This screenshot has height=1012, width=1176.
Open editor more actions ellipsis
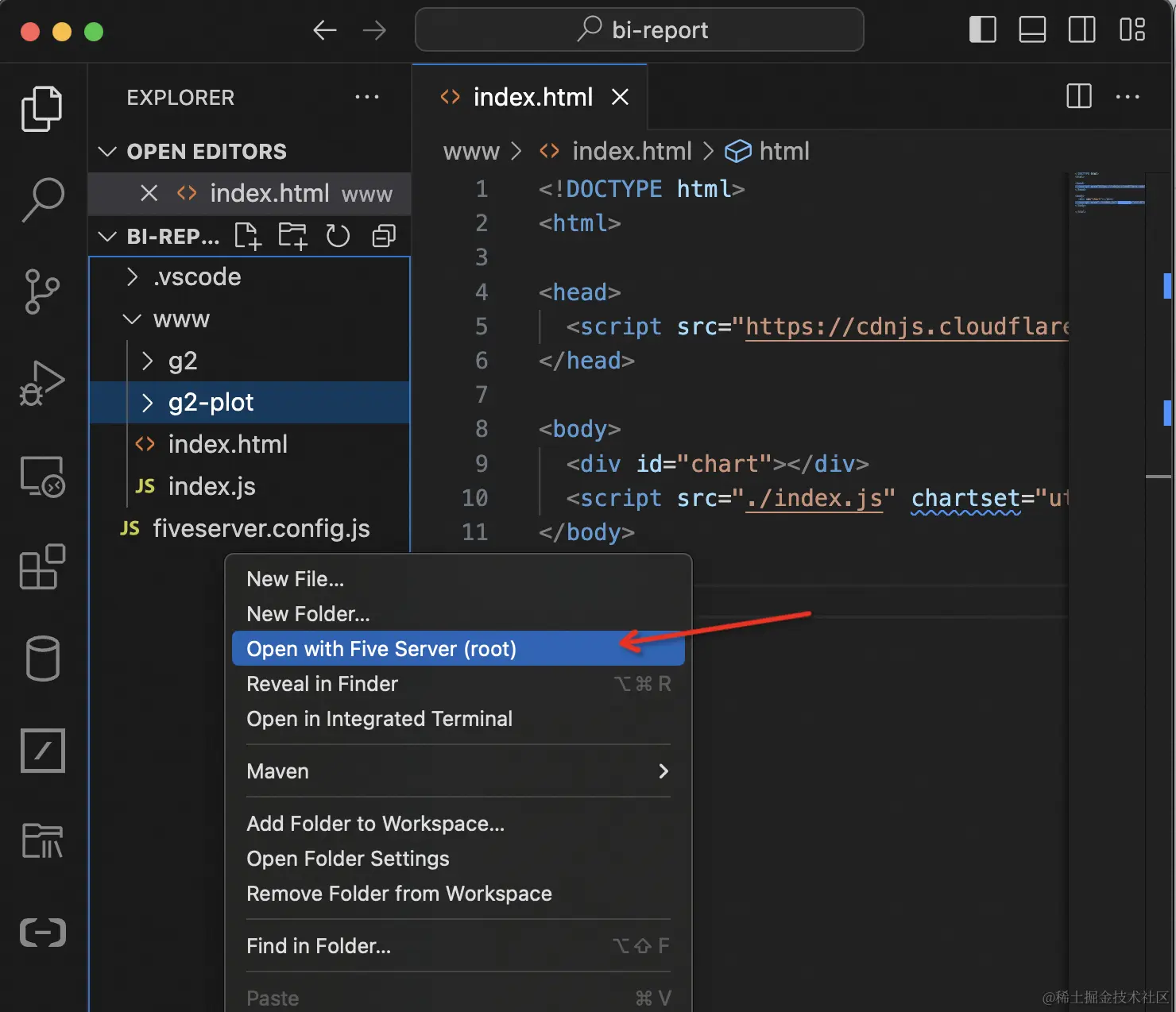(1128, 97)
